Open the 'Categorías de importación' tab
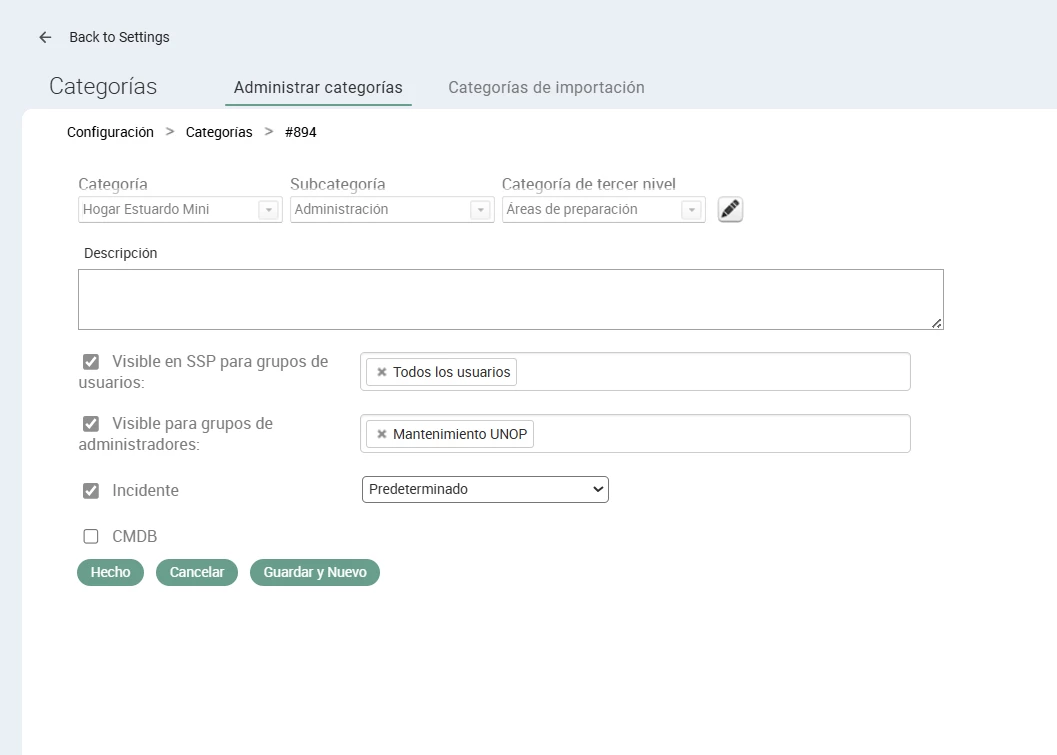This screenshot has height=755, width=1057. coord(546,88)
